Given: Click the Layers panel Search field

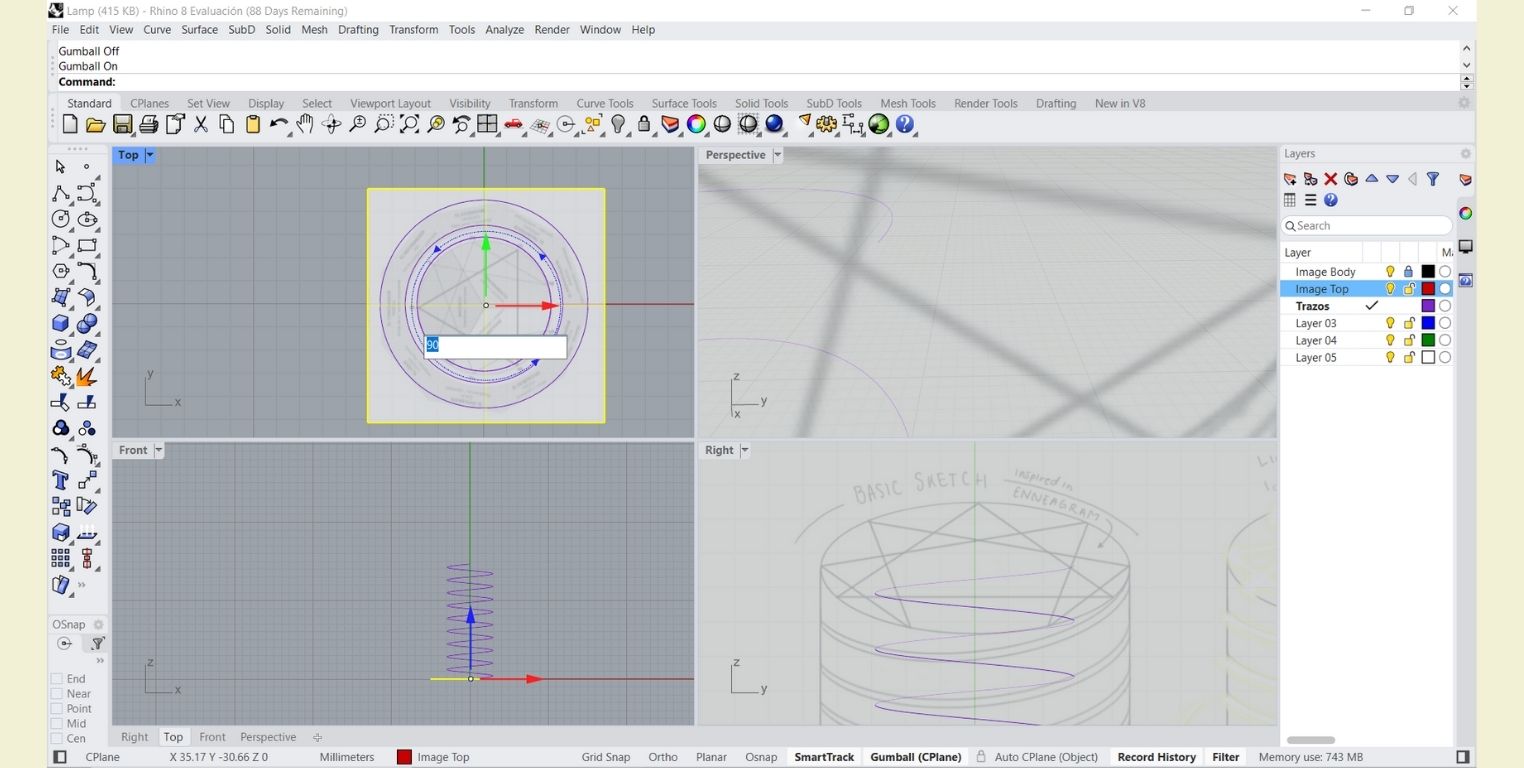Looking at the screenshot, I should (1367, 226).
